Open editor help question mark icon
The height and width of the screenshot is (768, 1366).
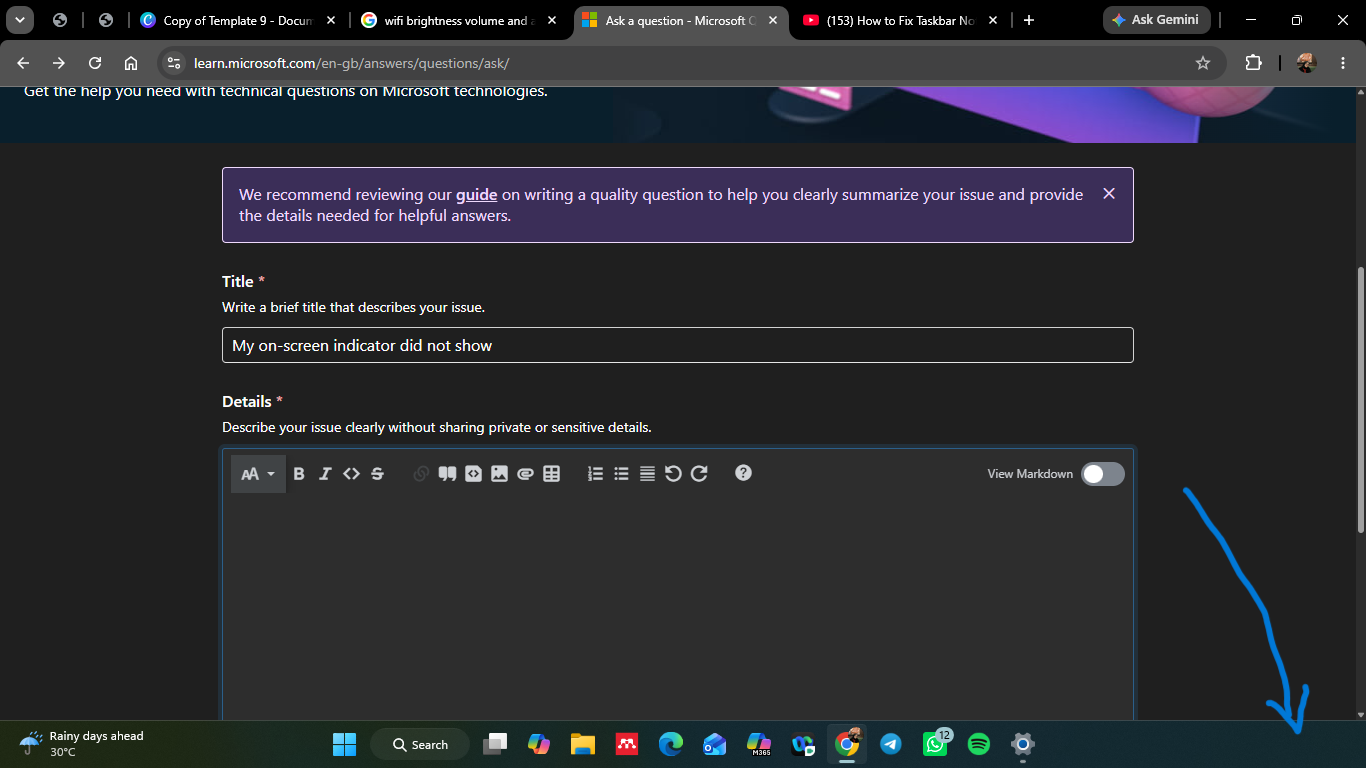pyautogui.click(x=743, y=473)
